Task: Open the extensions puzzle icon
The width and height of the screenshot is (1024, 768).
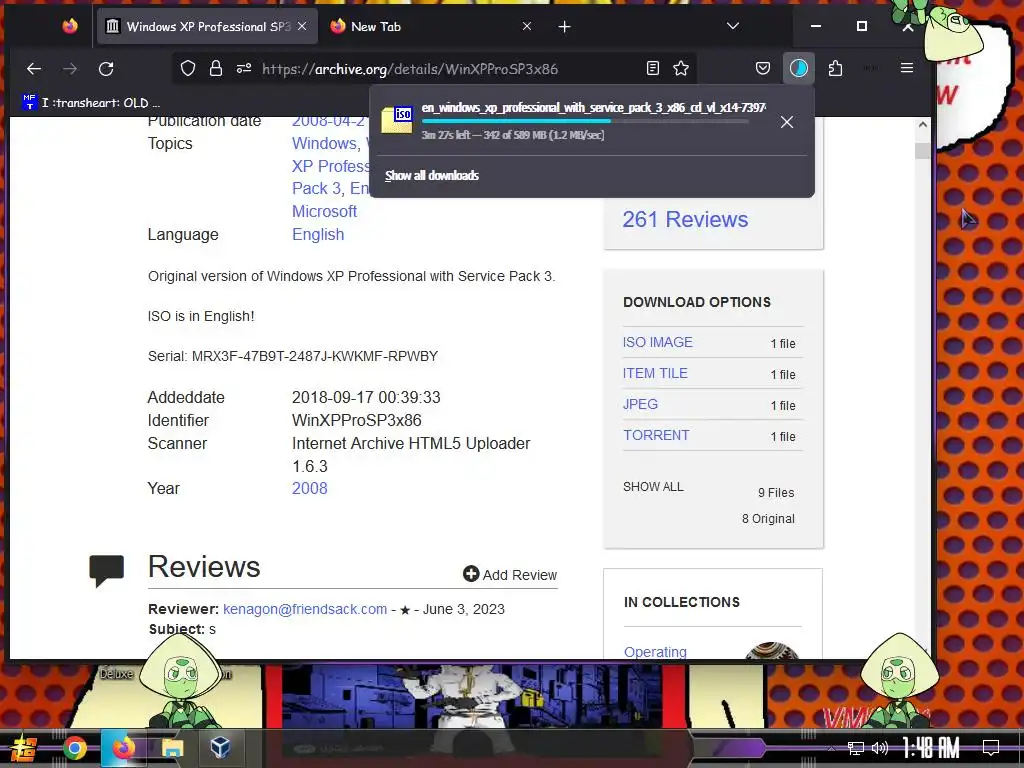Action: (835, 68)
